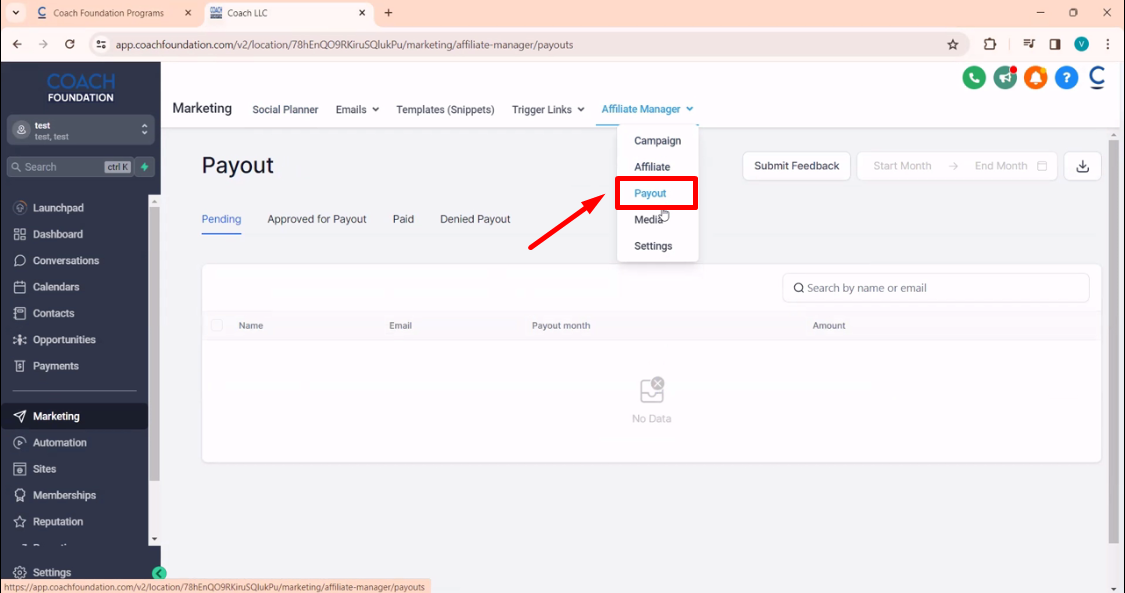Click the End Month field
The height and width of the screenshot is (593, 1125).
pyautogui.click(x=1001, y=166)
